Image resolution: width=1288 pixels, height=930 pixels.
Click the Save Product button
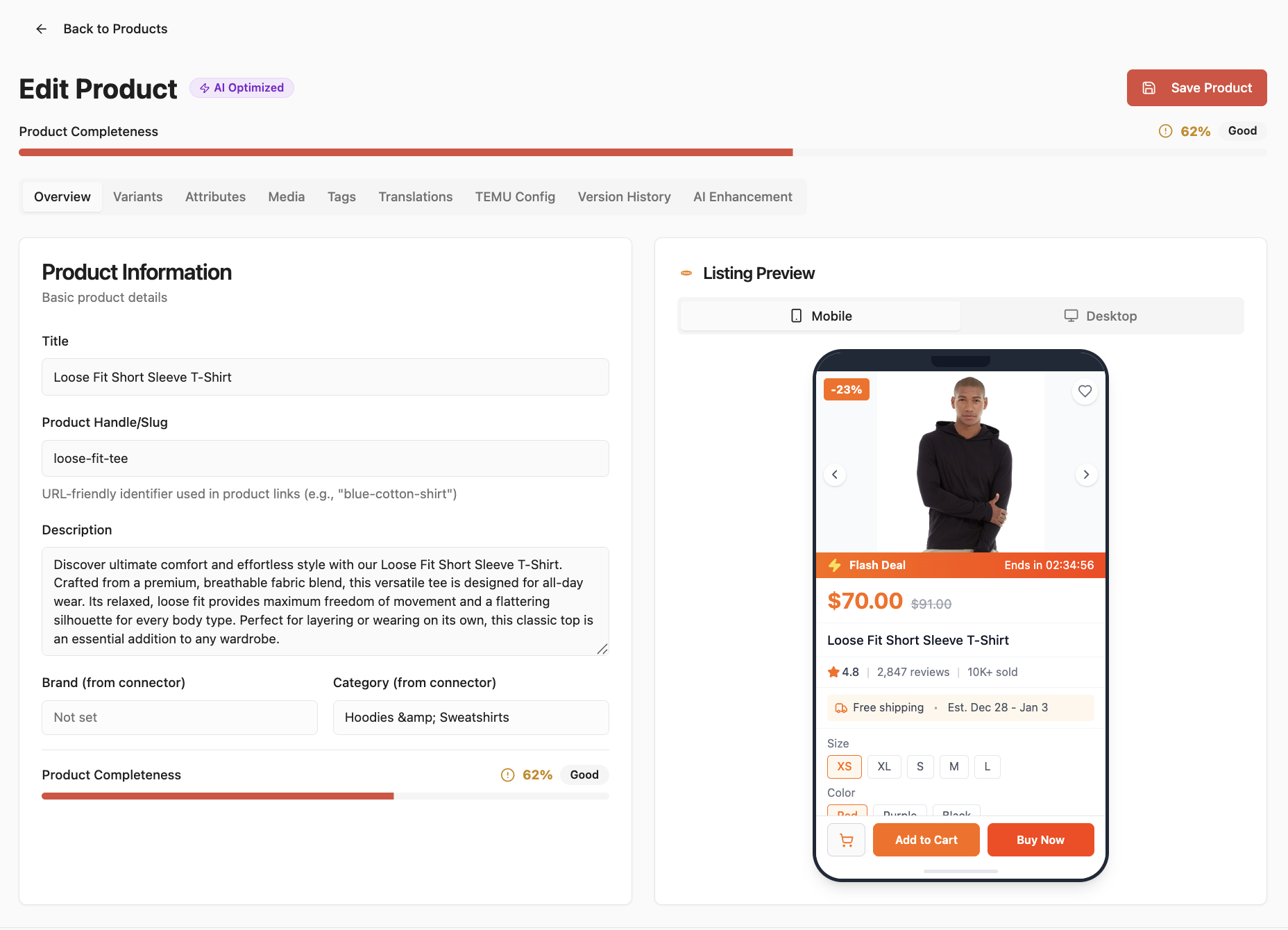[x=1196, y=87]
